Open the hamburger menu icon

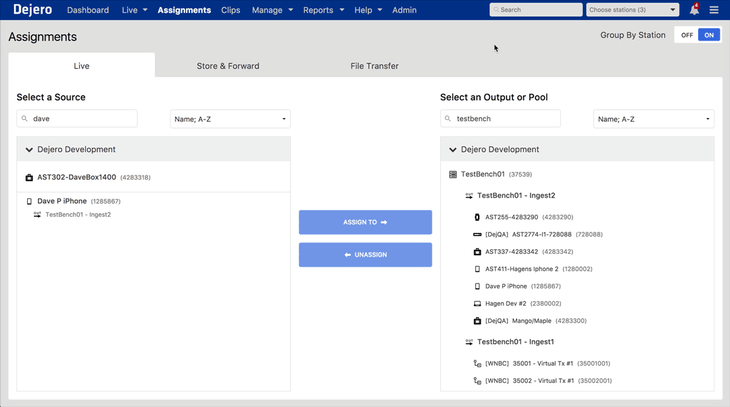tap(714, 10)
